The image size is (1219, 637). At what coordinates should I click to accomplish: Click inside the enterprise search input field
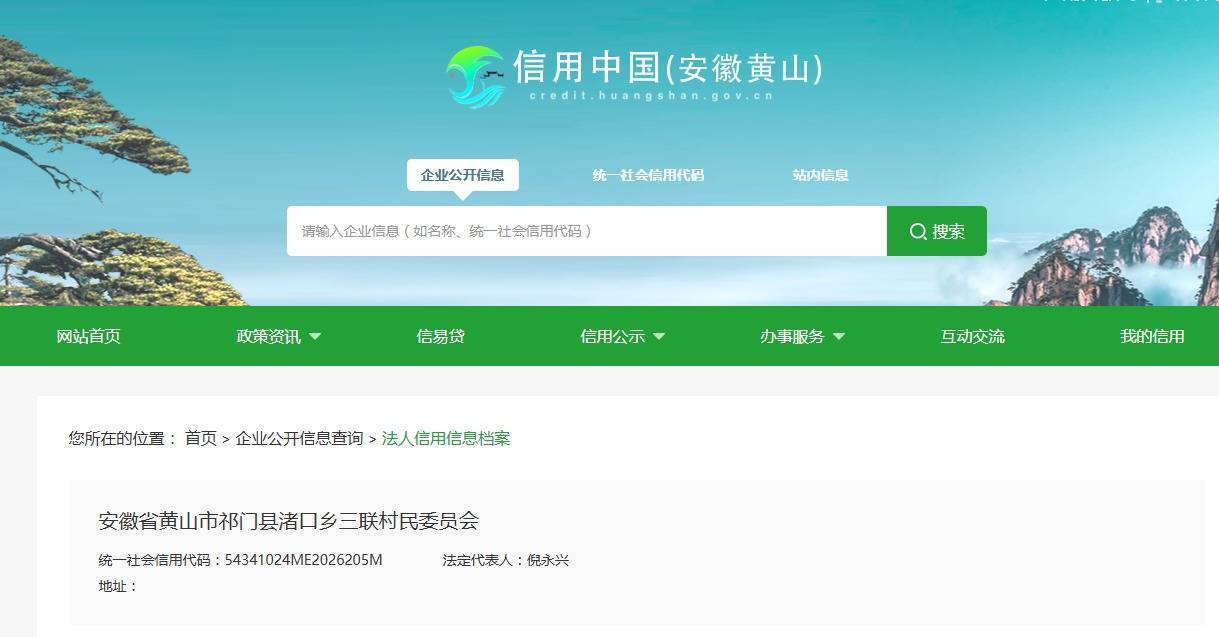[x=586, y=231]
